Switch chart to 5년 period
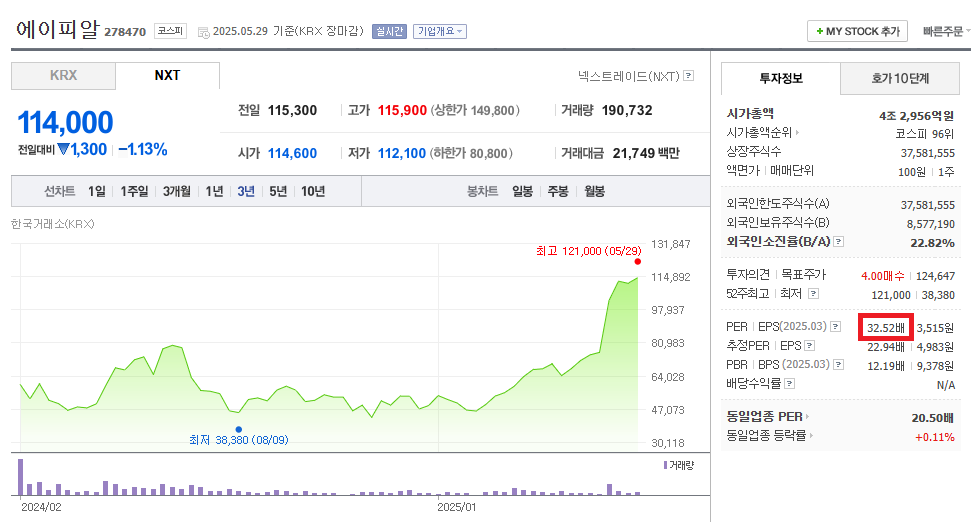Image resolution: width=976 pixels, height=522 pixels. pos(278,192)
